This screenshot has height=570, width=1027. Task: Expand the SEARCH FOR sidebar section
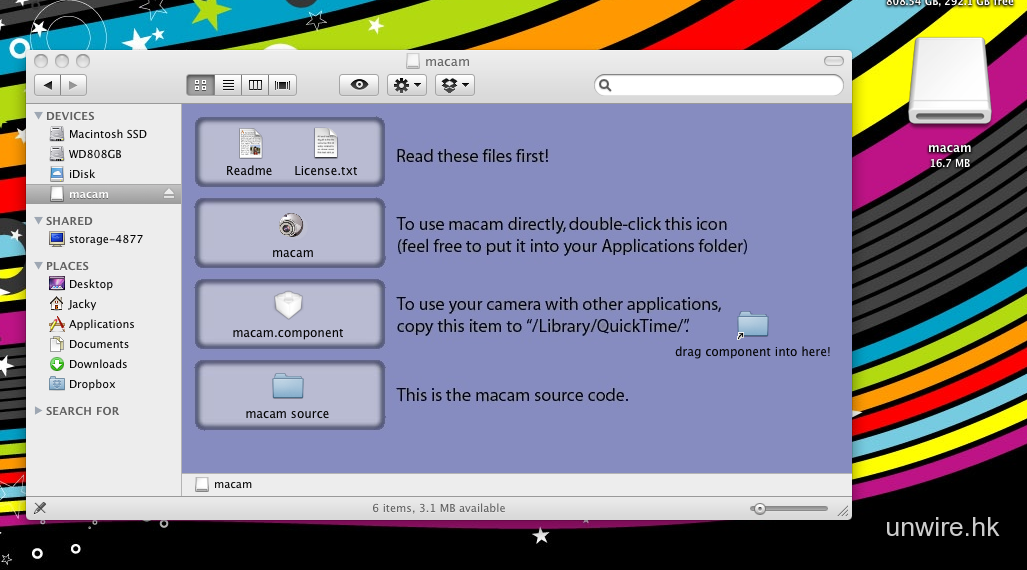[x=39, y=411]
